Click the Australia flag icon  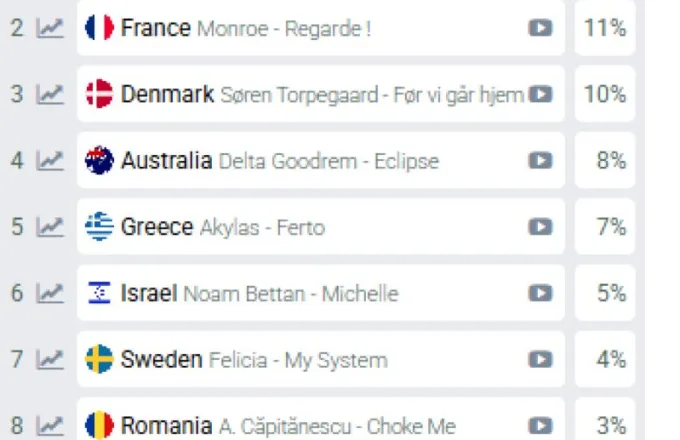(99, 160)
